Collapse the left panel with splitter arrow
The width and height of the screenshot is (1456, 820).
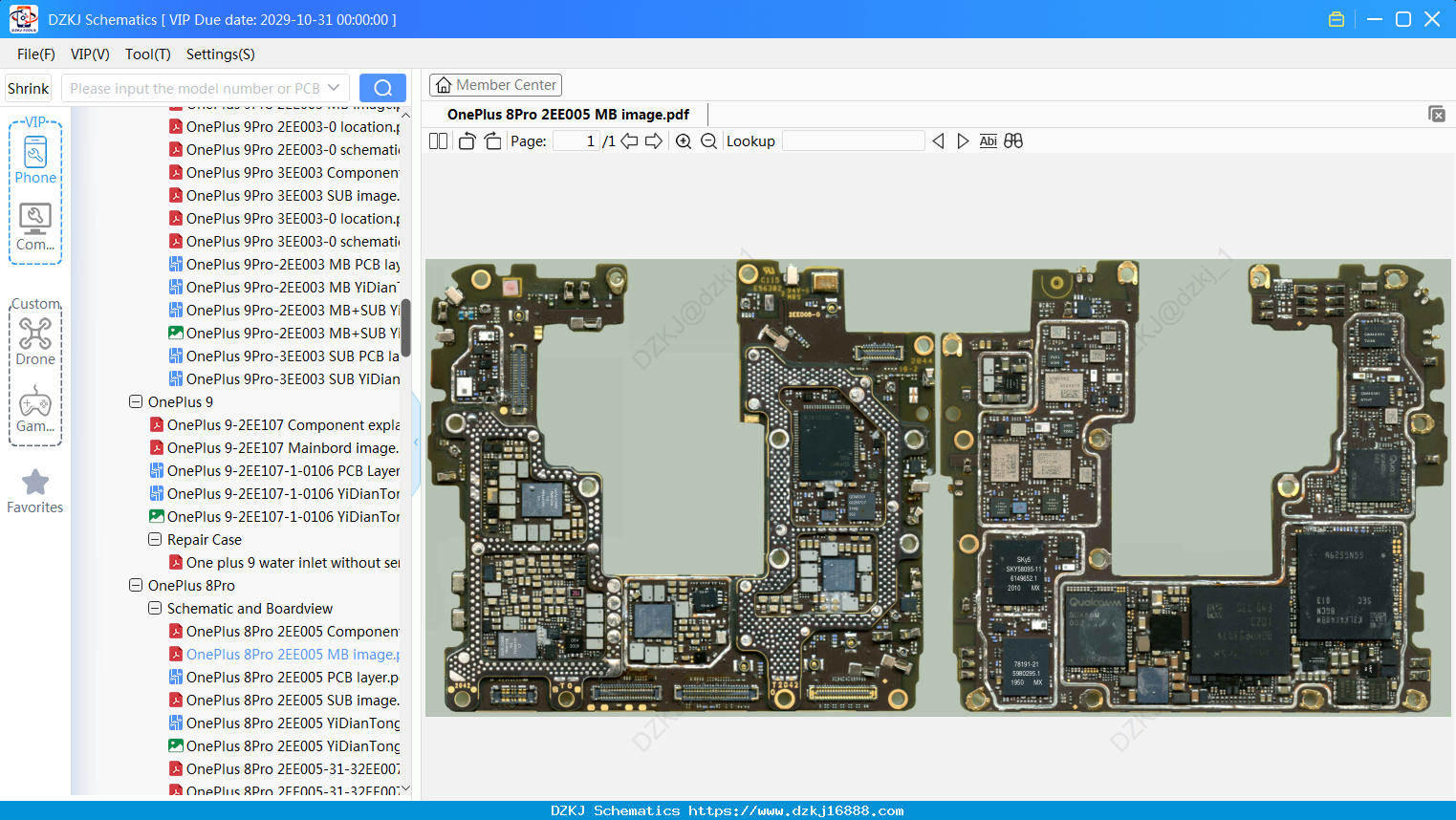pyautogui.click(x=416, y=442)
